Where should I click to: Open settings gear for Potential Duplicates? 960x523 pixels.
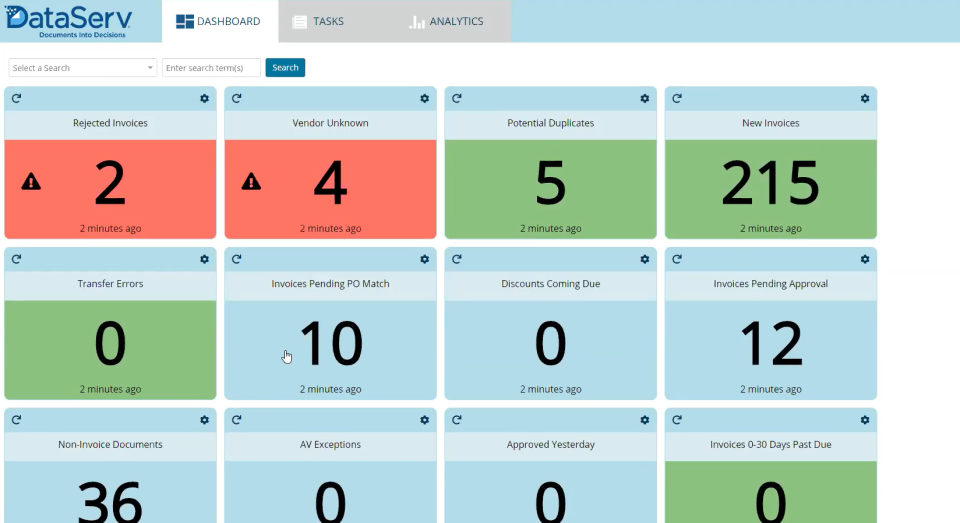pyautogui.click(x=645, y=98)
